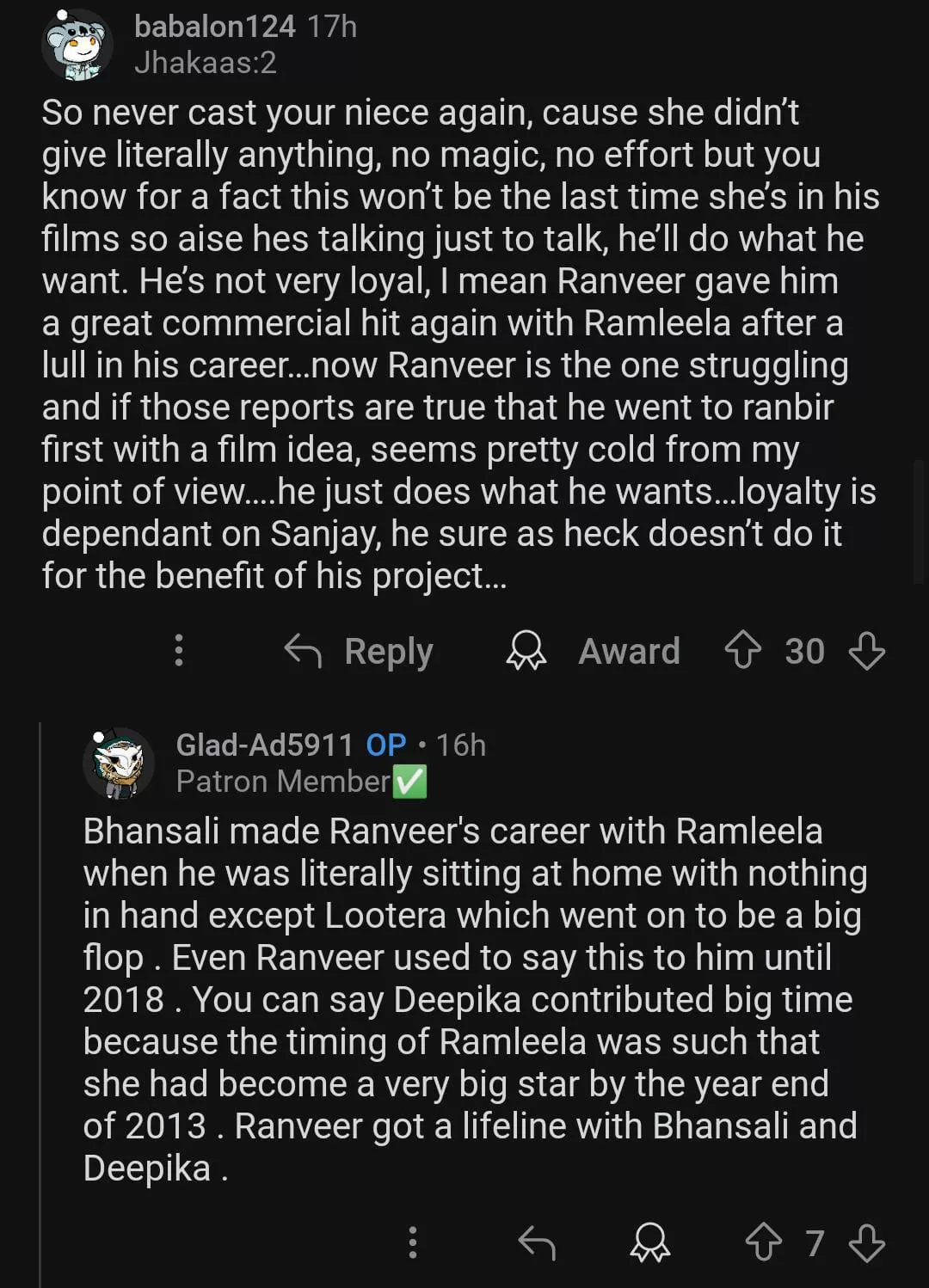
Task: Open babalon124 username profile link
Action: (x=215, y=27)
